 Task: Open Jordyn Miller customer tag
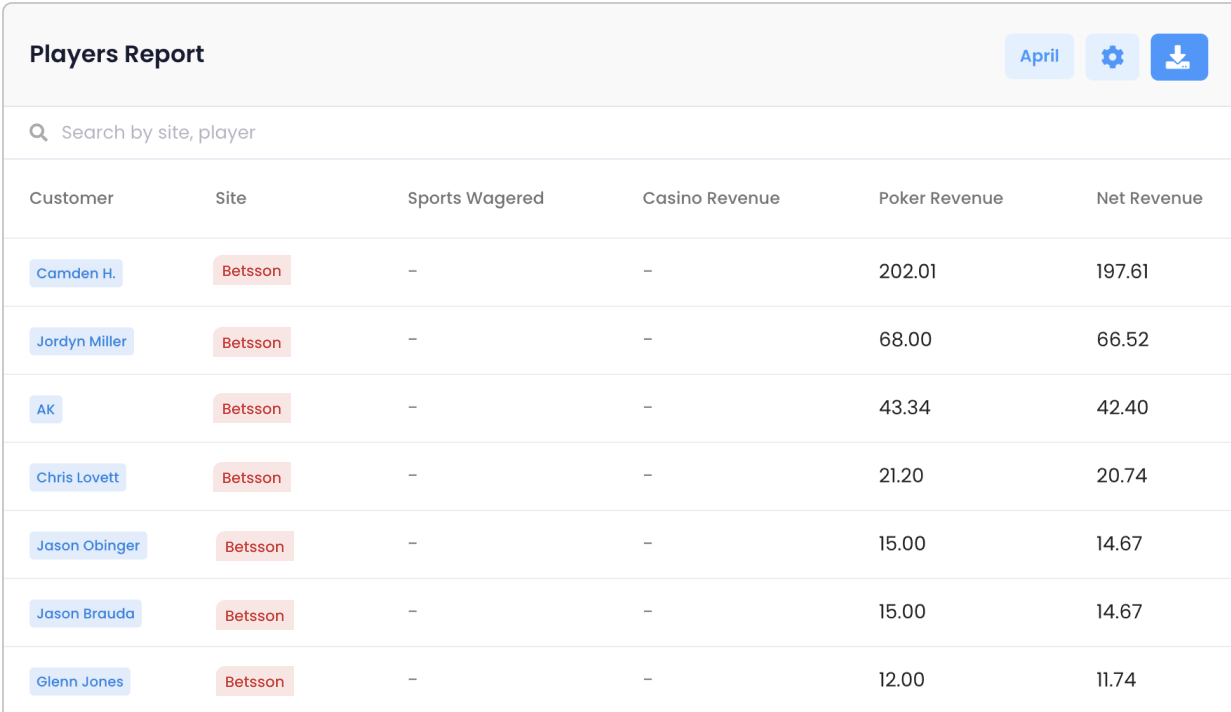81,341
